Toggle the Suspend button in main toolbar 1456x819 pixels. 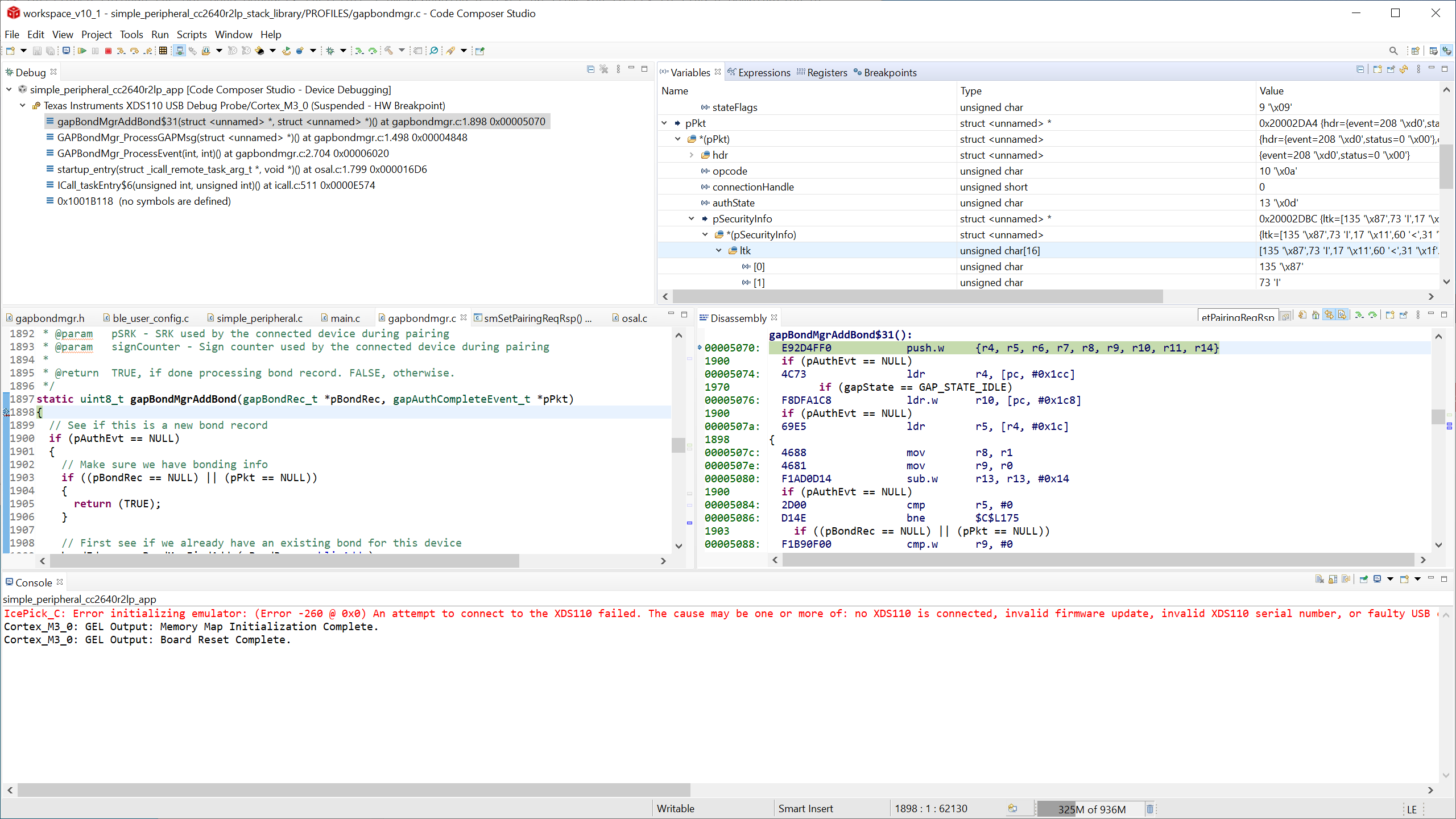click(x=95, y=51)
